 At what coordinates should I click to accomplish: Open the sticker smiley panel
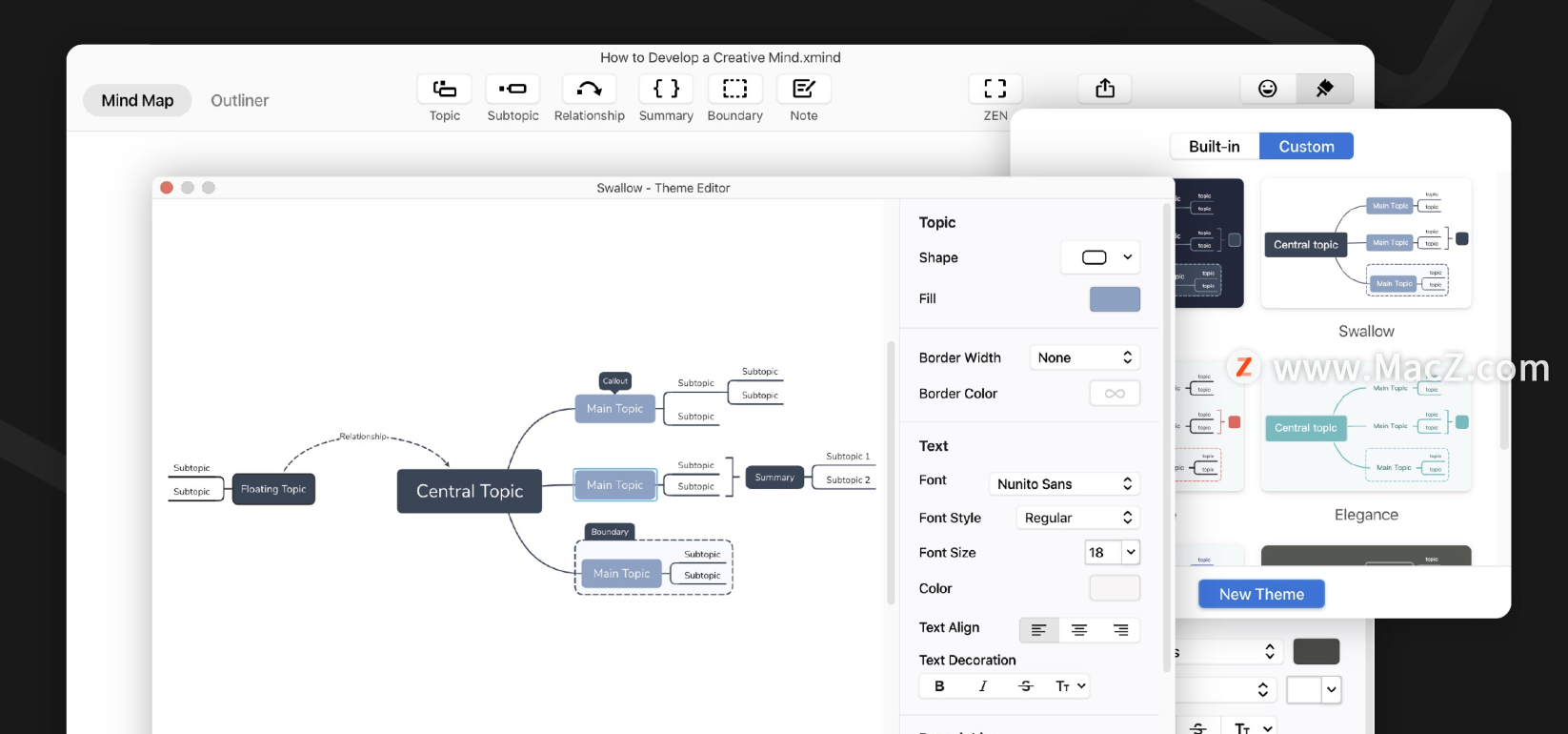pos(1268,89)
